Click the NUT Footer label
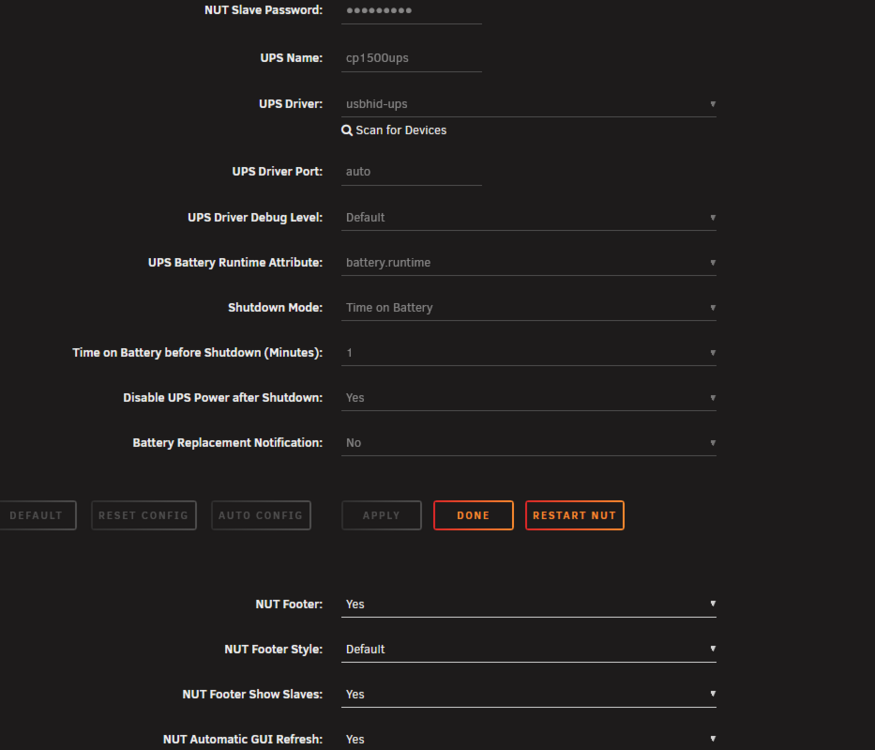The width and height of the screenshot is (875, 750). (289, 604)
